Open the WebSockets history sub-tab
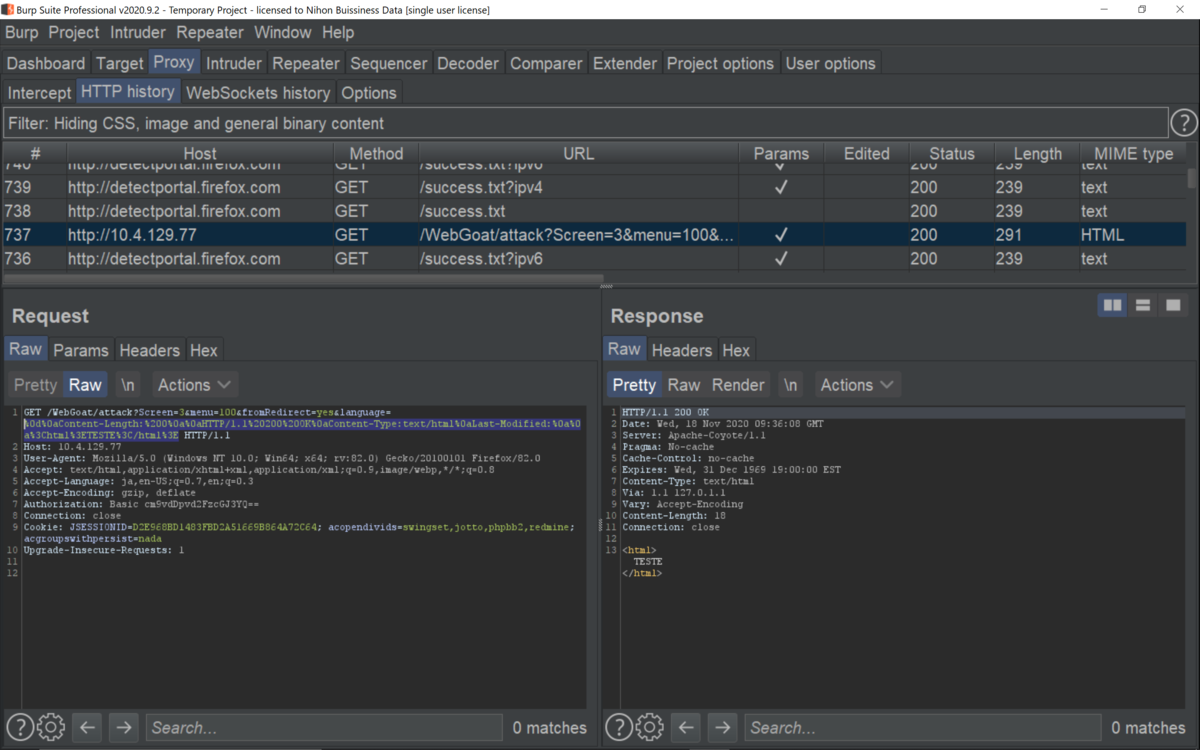The width and height of the screenshot is (1200, 750). pos(258,93)
